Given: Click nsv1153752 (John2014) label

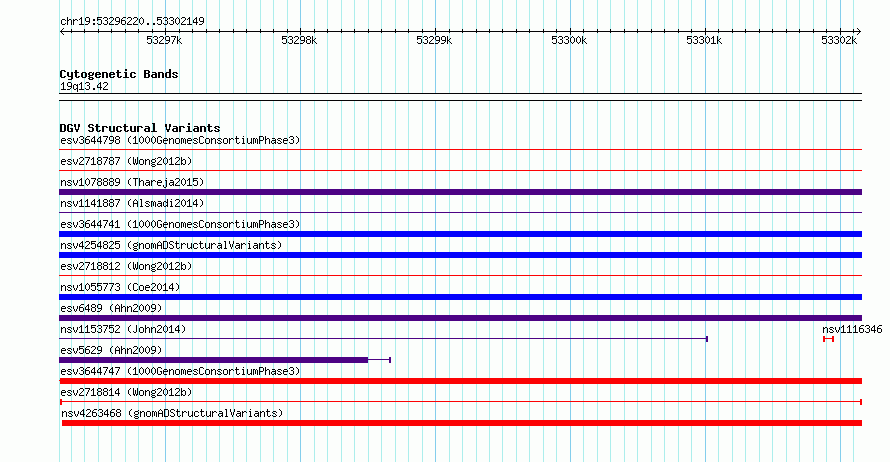Looking at the screenshot, I should 123,329.
